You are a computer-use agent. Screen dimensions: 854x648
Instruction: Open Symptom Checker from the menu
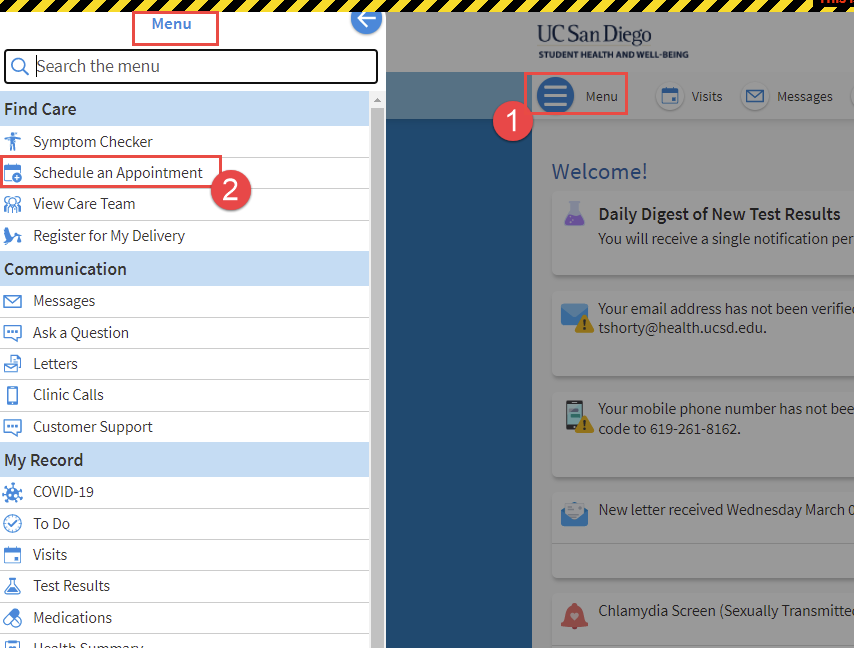pyautogui.click(x=185, y=142)
